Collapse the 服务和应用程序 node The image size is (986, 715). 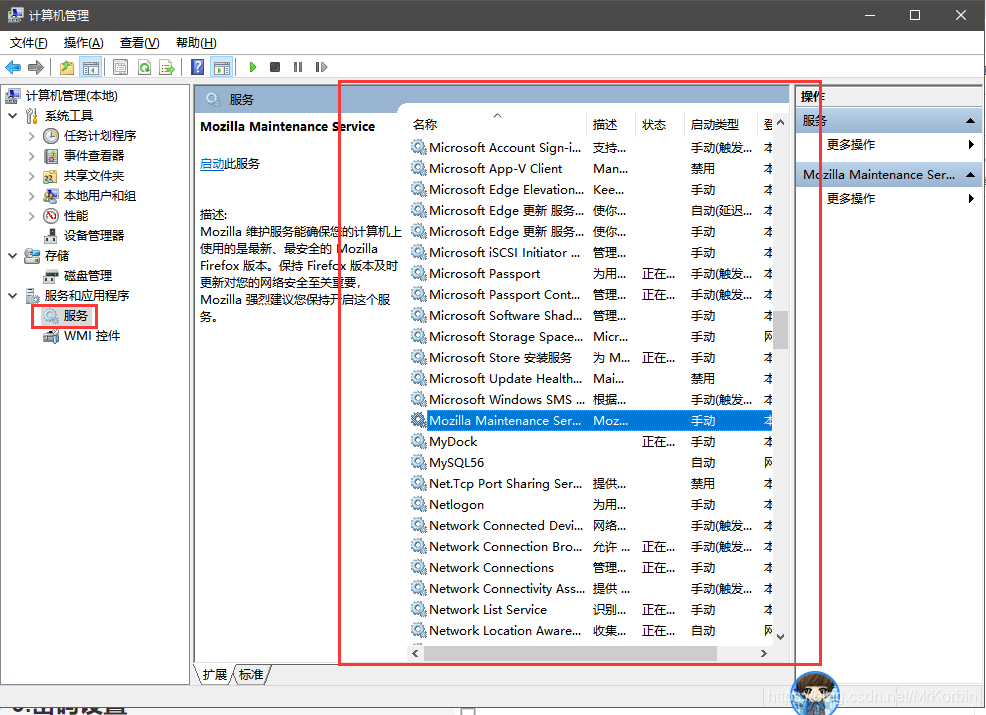point(13,296)
